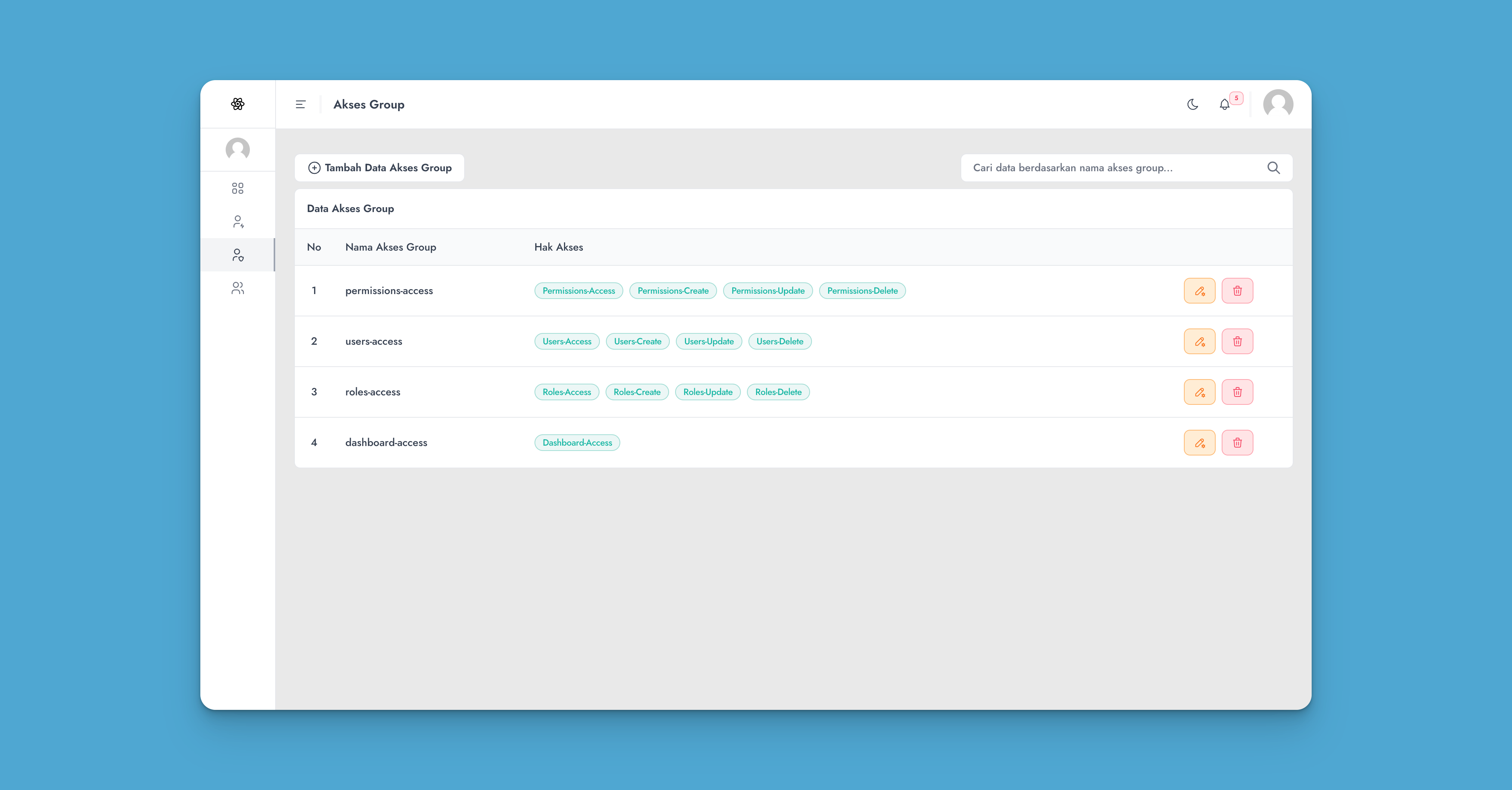Viewport: 1512px width, 790px height.
Task: Edit the permissions-access row
Action: (1199, 291)
